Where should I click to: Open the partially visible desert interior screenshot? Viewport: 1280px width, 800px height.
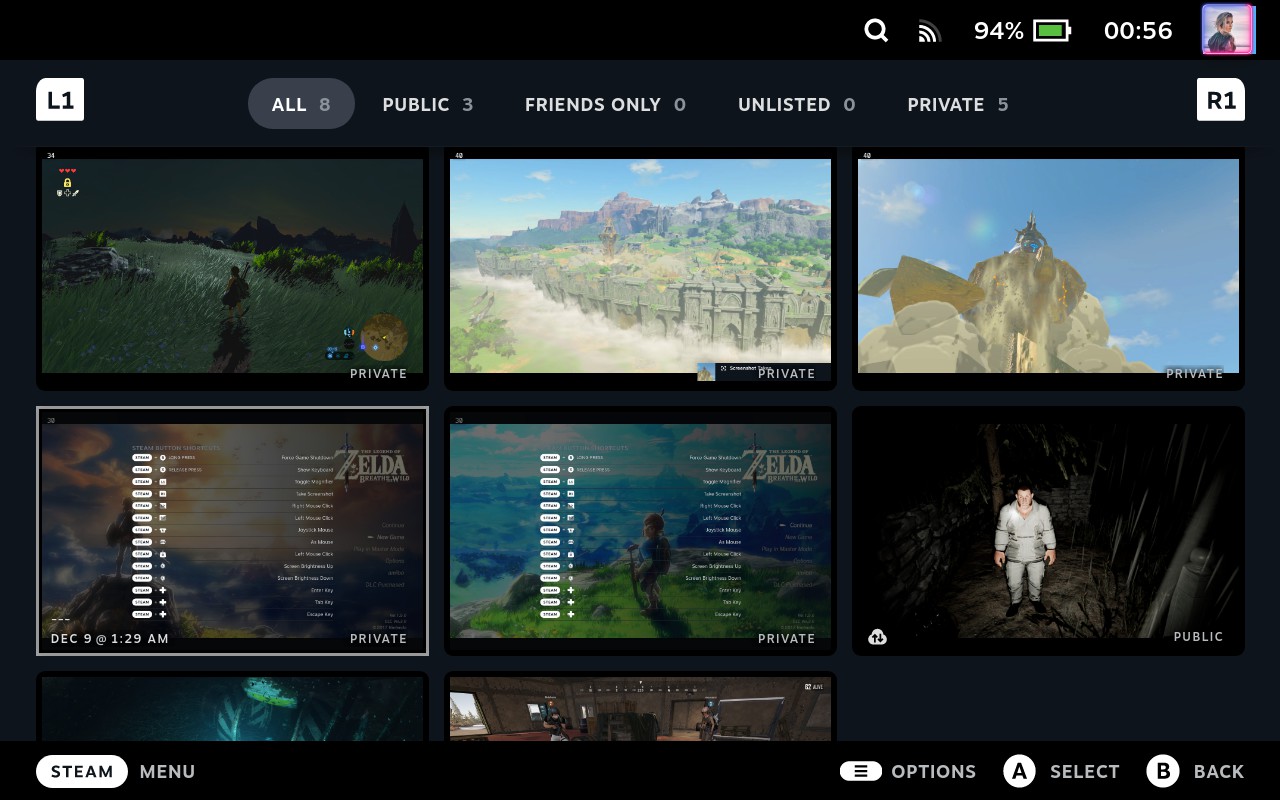point(640,707)
